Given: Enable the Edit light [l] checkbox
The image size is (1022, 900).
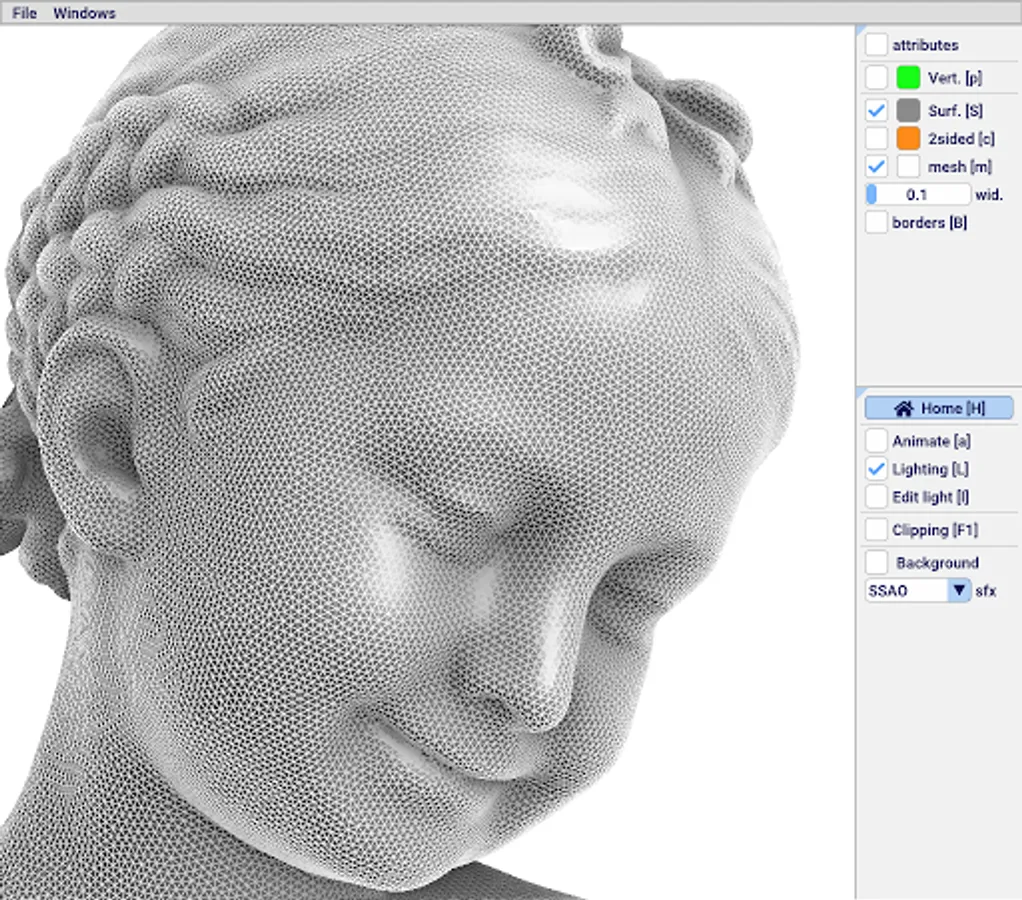Looking at the screenshot, I should [876, 497].
